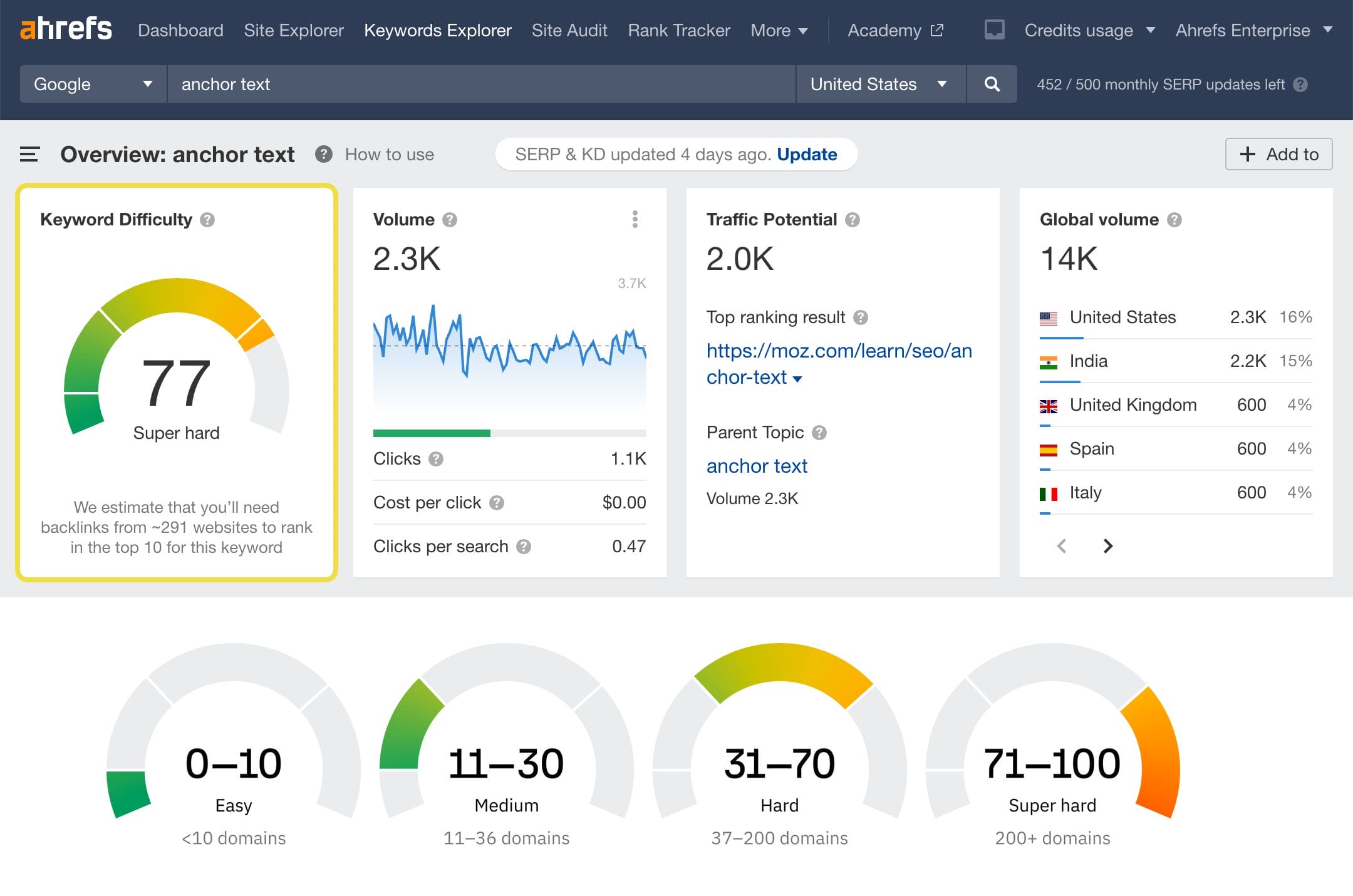Viewport: 1353px width, 896px height.
Task: Click the Update button for SERP & KD
Action: click(806, 154)
